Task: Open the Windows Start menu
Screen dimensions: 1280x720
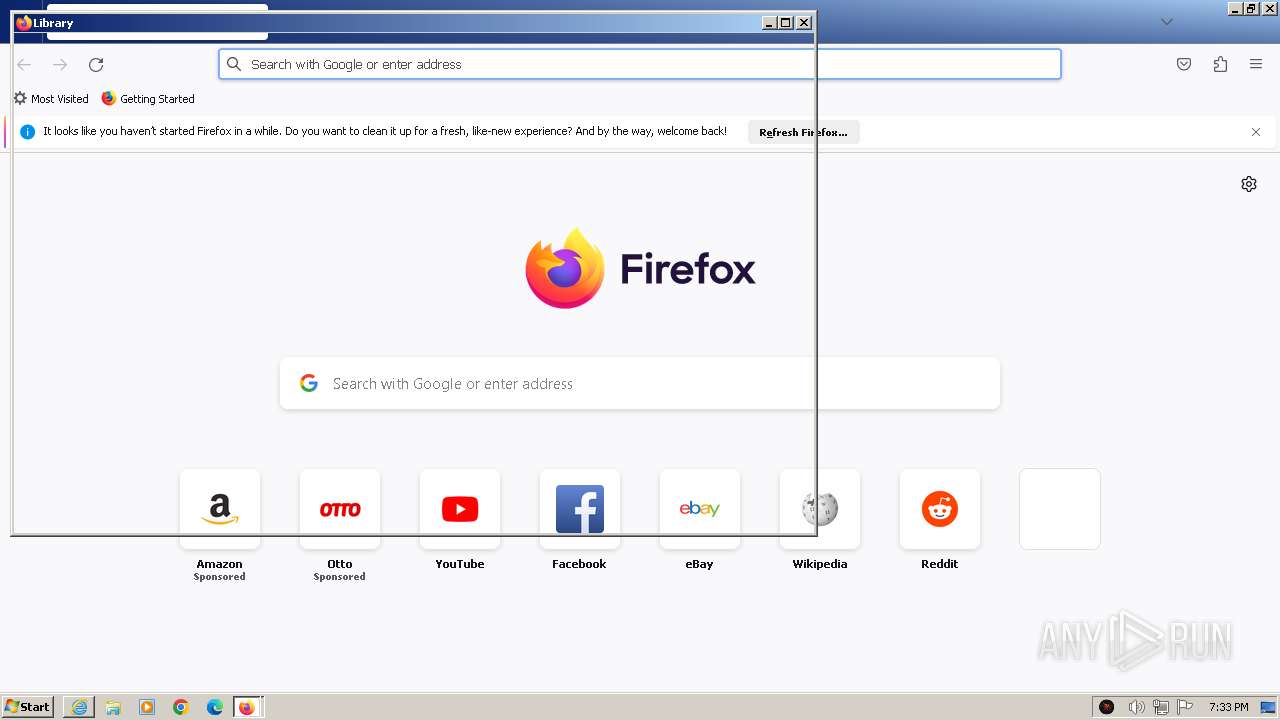Action: pos(28,707)
